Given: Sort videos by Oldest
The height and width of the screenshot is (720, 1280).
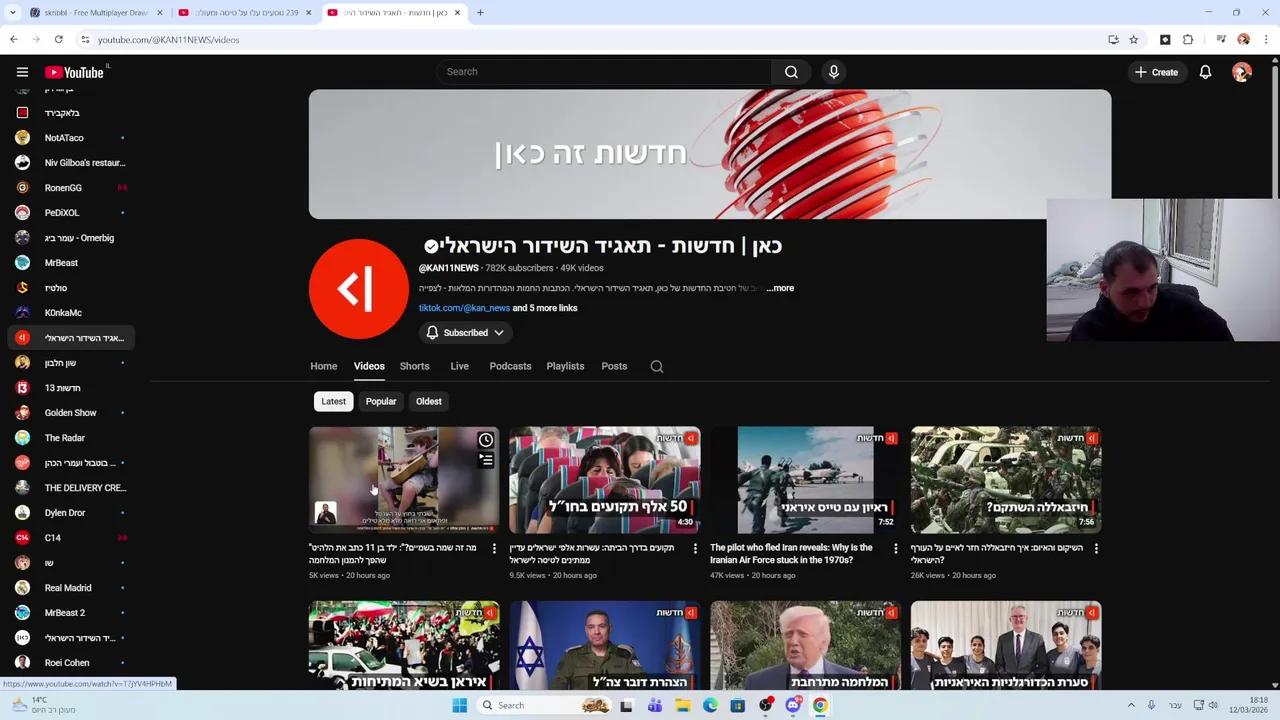Looking at the screenshot, I should [x=428, y=401].
